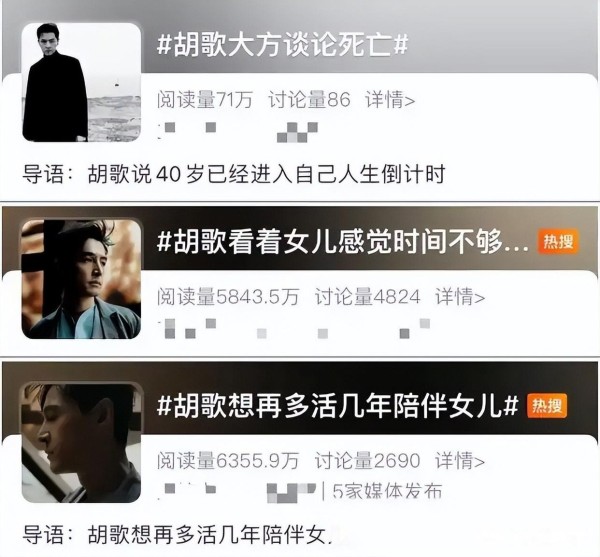
Task: Click the dark side-profile portrait thumbnail
Action: (x=82, y=443)
